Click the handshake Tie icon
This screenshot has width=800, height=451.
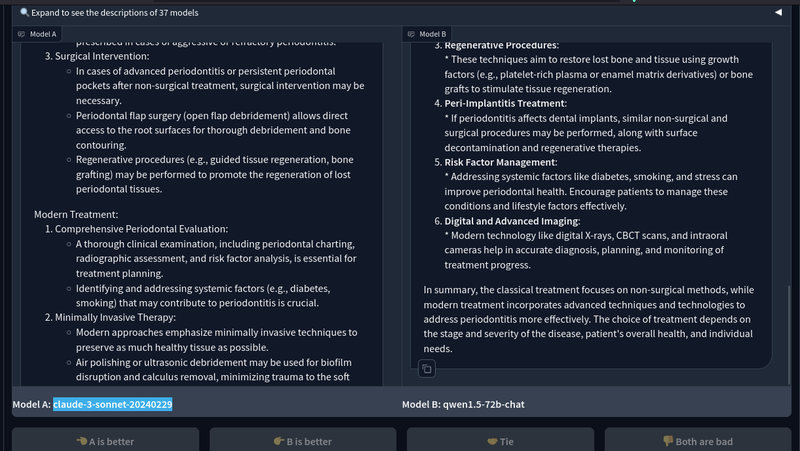(492, 441)
